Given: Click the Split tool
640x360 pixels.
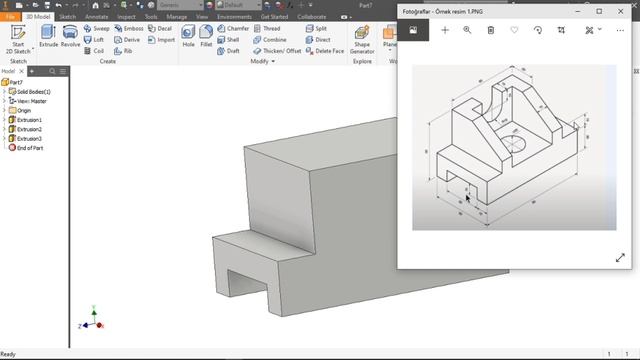Looking at the screenshot, I should tap(316, 29).
